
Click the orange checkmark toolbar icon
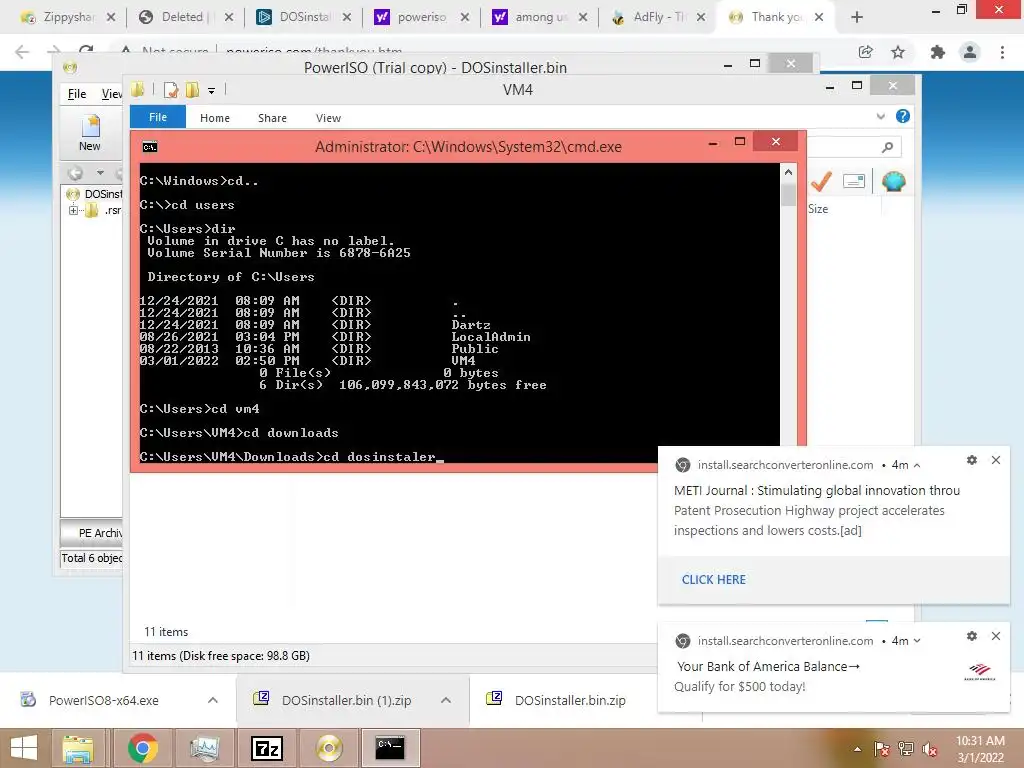click(822, 182)
